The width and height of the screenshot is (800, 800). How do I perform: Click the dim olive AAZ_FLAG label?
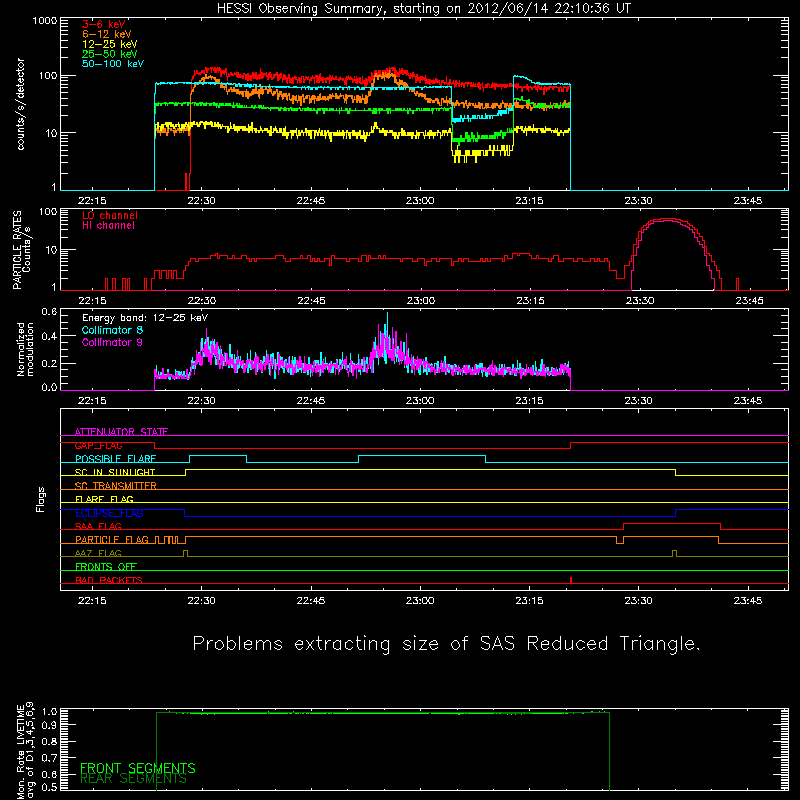[x=98, y=553]
